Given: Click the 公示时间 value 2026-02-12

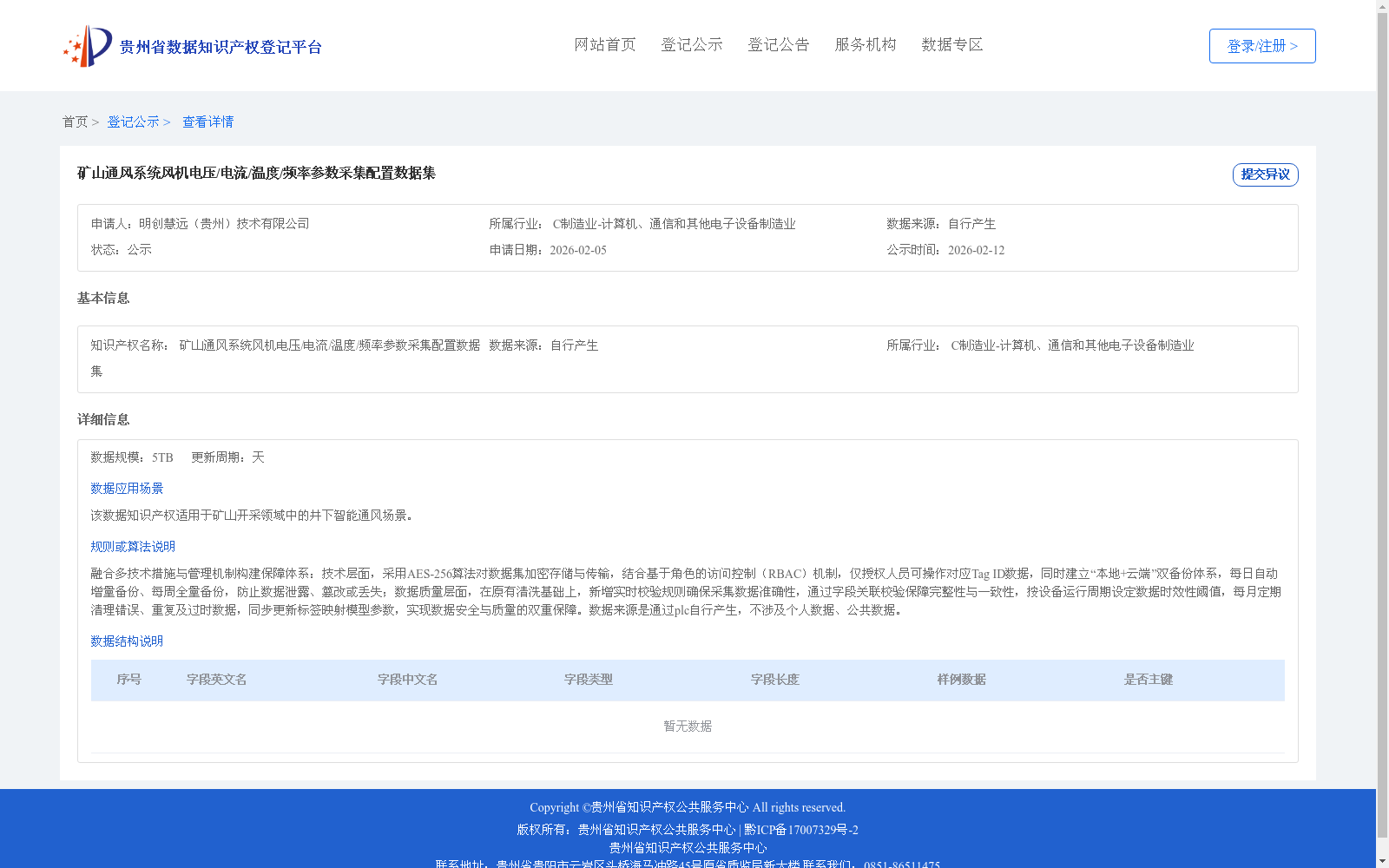Looking at the screenshot, I should pyautogui.click(x=976, y=250).
